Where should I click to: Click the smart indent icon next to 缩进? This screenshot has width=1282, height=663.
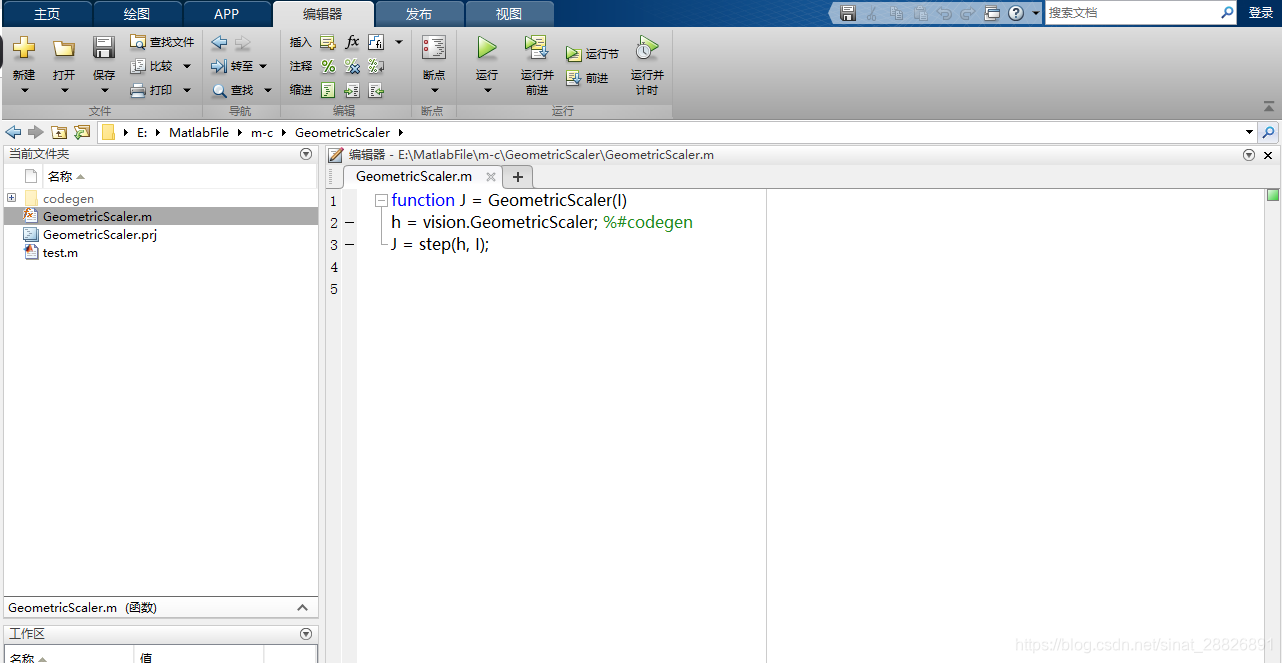(x=327, y=90)
